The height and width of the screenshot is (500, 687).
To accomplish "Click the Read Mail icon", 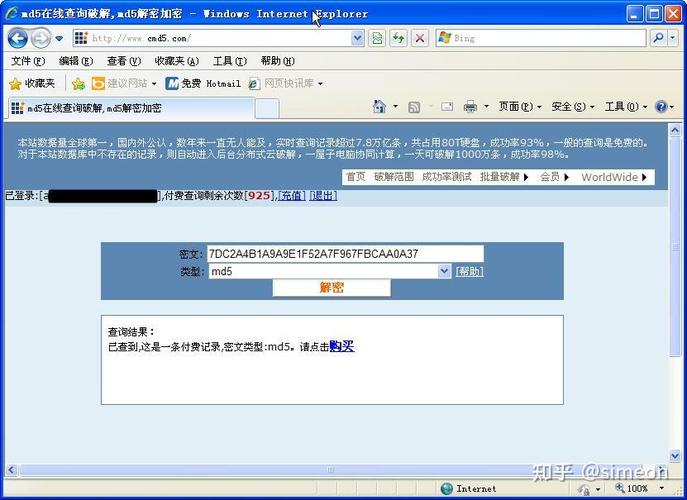I will (x=447, y=106).
